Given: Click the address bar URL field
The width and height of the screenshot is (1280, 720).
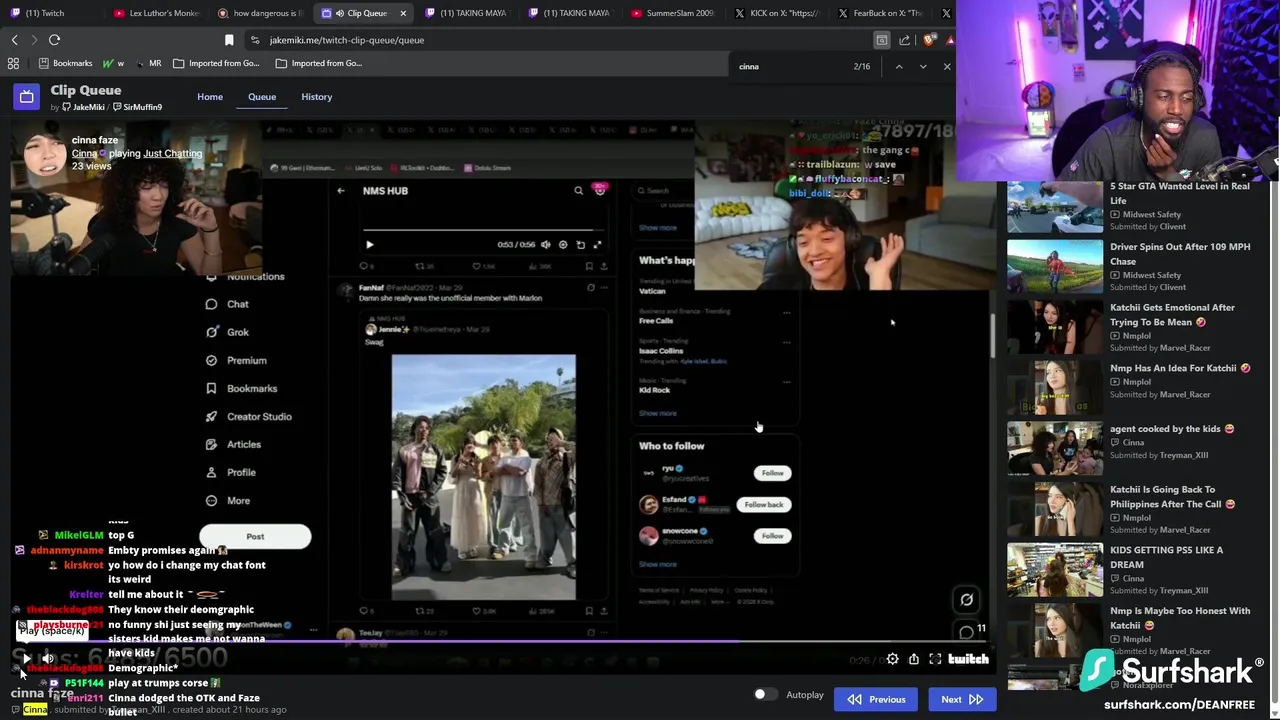Looking at the screenshot, I should (x=560, y=40).
